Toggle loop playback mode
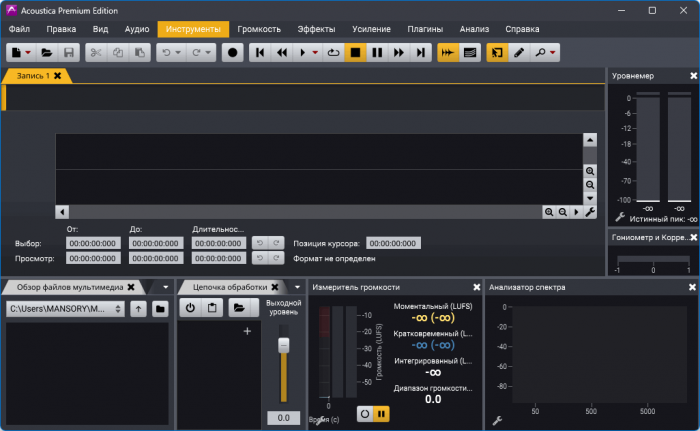 (333, 52)
